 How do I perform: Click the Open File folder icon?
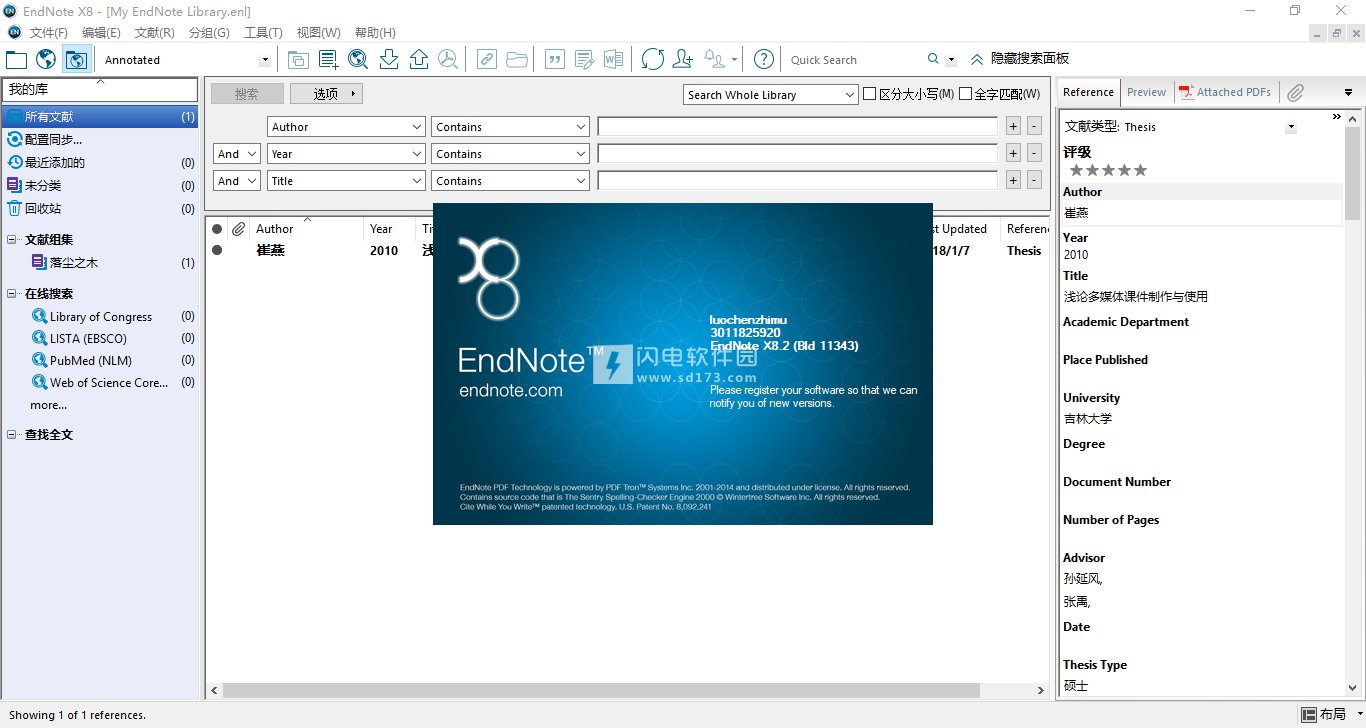(x=517, y=59)
